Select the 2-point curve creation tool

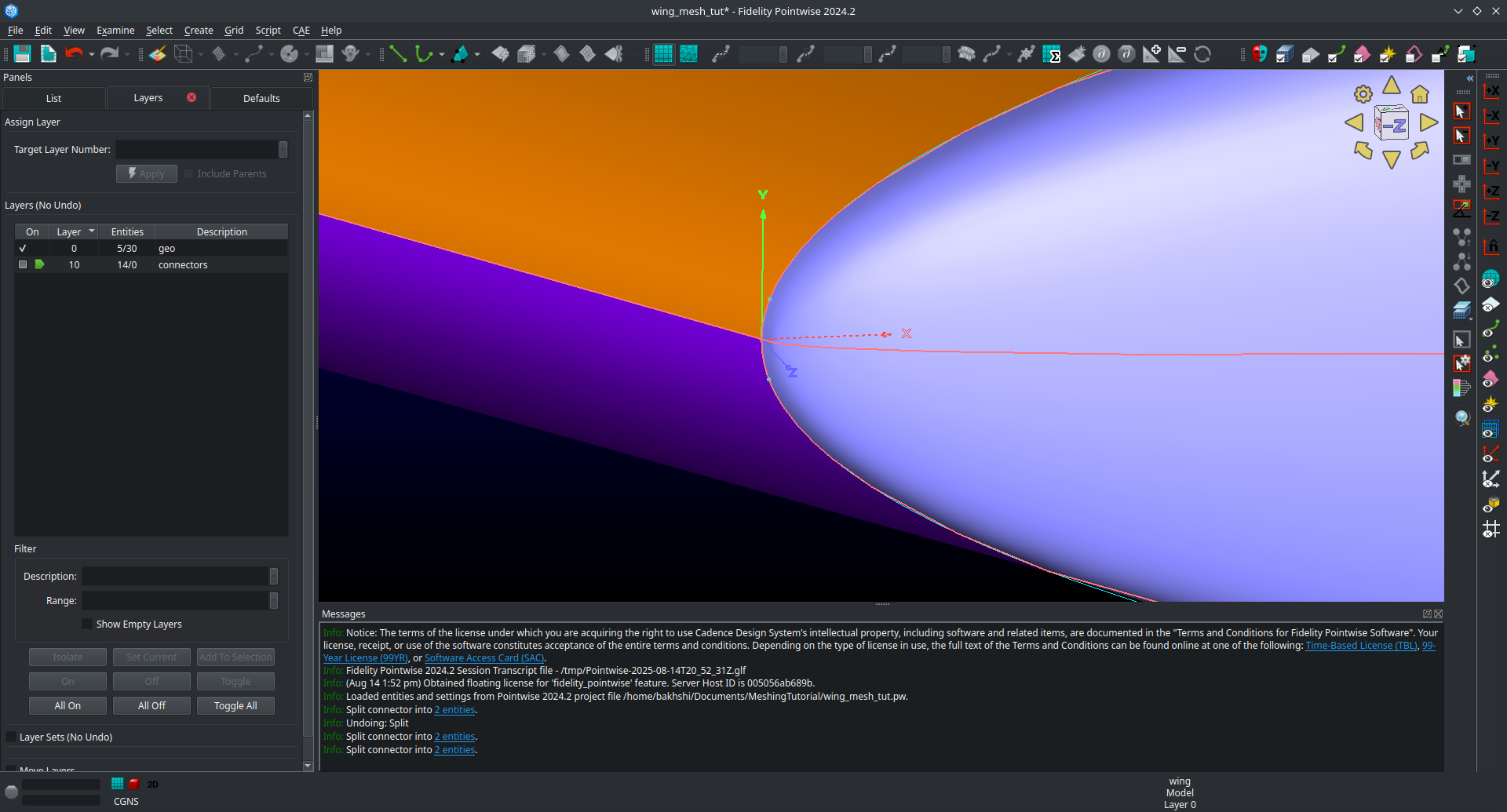coord(398,53)
